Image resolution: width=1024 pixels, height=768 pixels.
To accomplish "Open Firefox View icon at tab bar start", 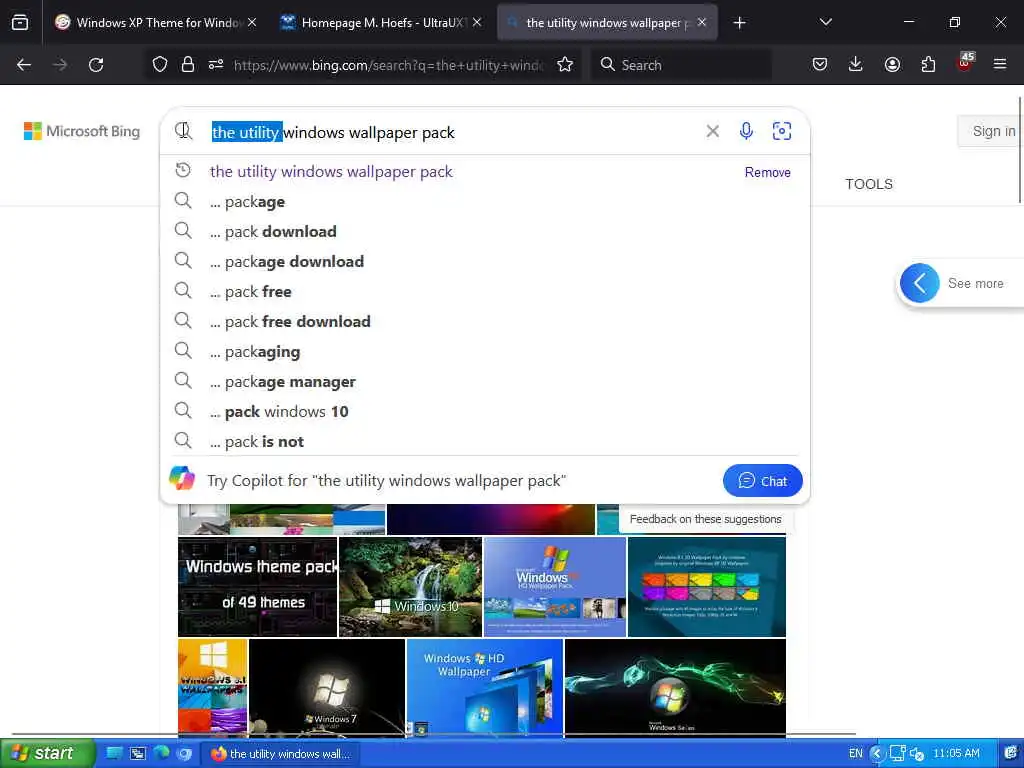I will pos(20,23).
